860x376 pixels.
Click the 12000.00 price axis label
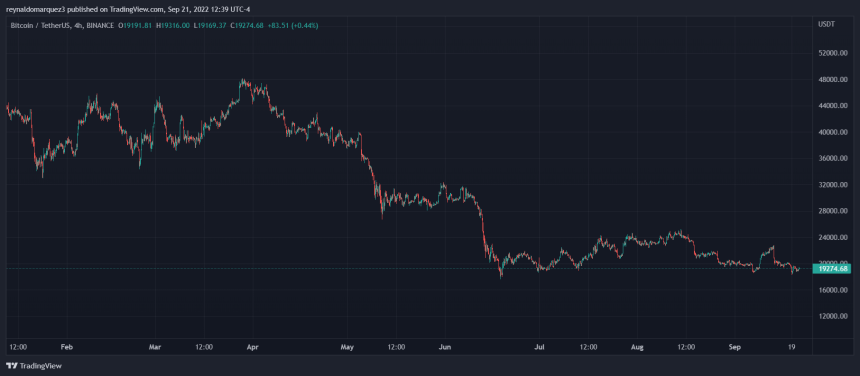832,316
